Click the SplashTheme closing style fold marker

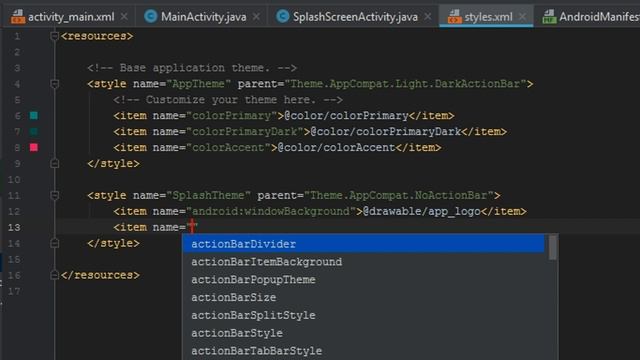(x=54, y=243)
